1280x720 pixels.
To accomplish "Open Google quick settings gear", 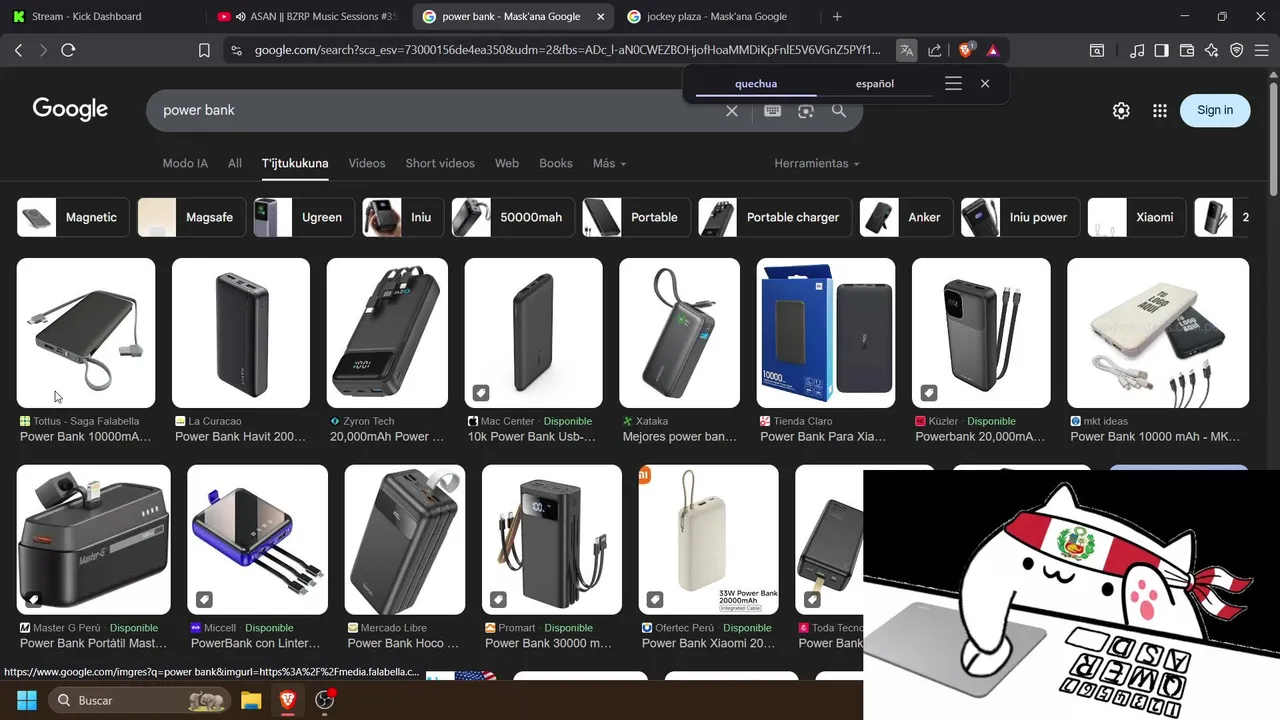I will tap(1121, 111).
